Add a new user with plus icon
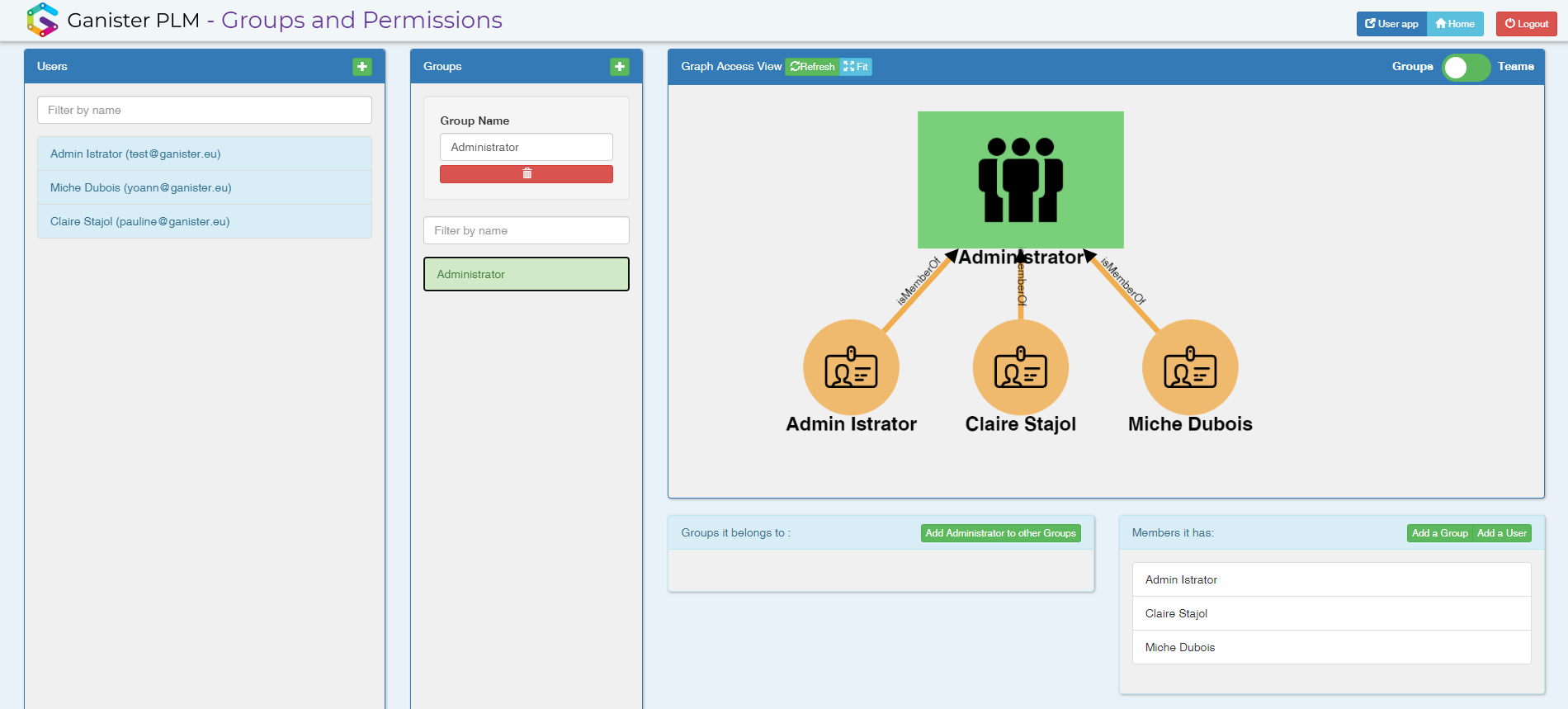The height and width of the screenshot is (709, 1568). coord(362,67)
